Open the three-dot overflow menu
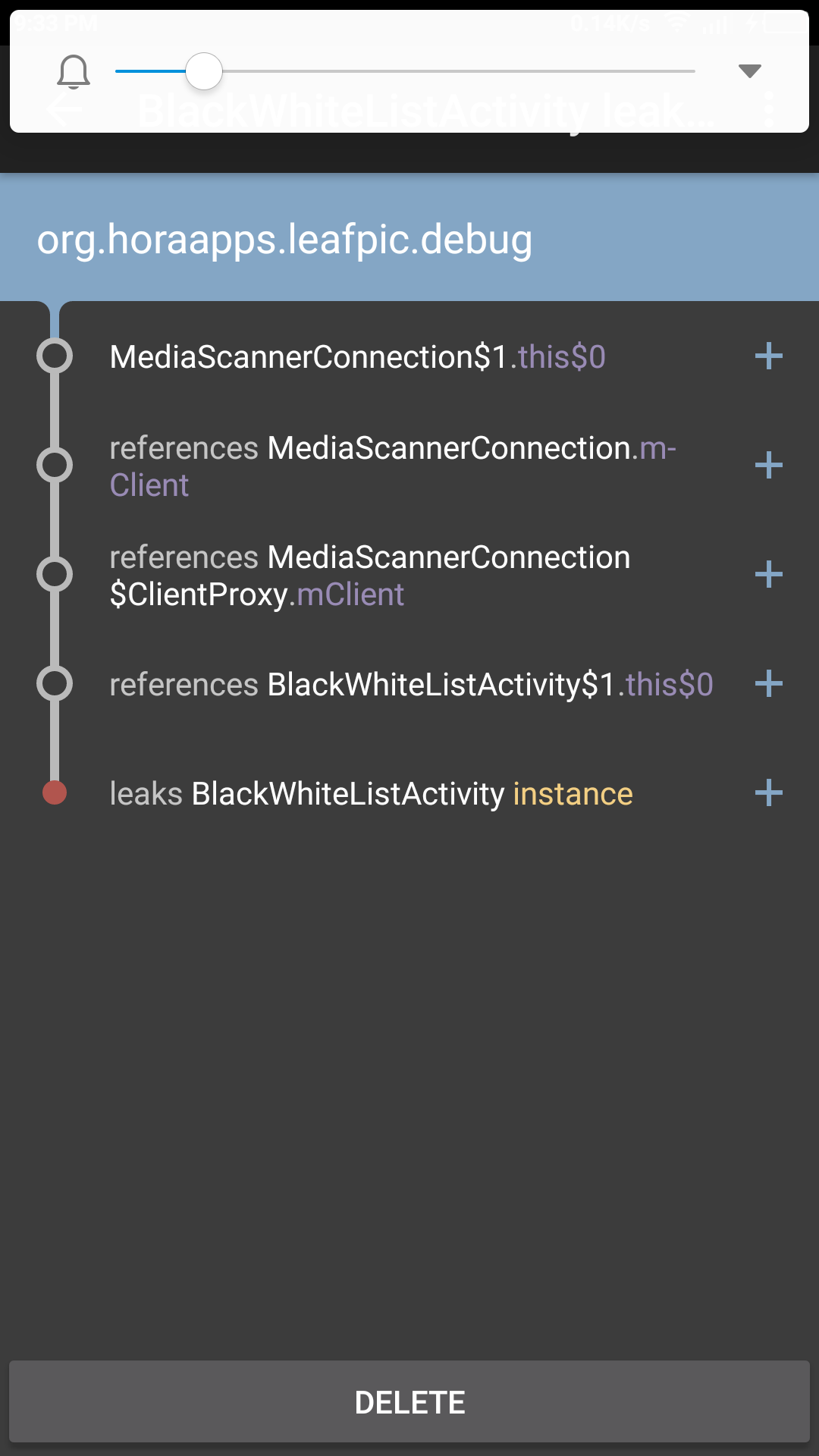 (x=770, y=110)
